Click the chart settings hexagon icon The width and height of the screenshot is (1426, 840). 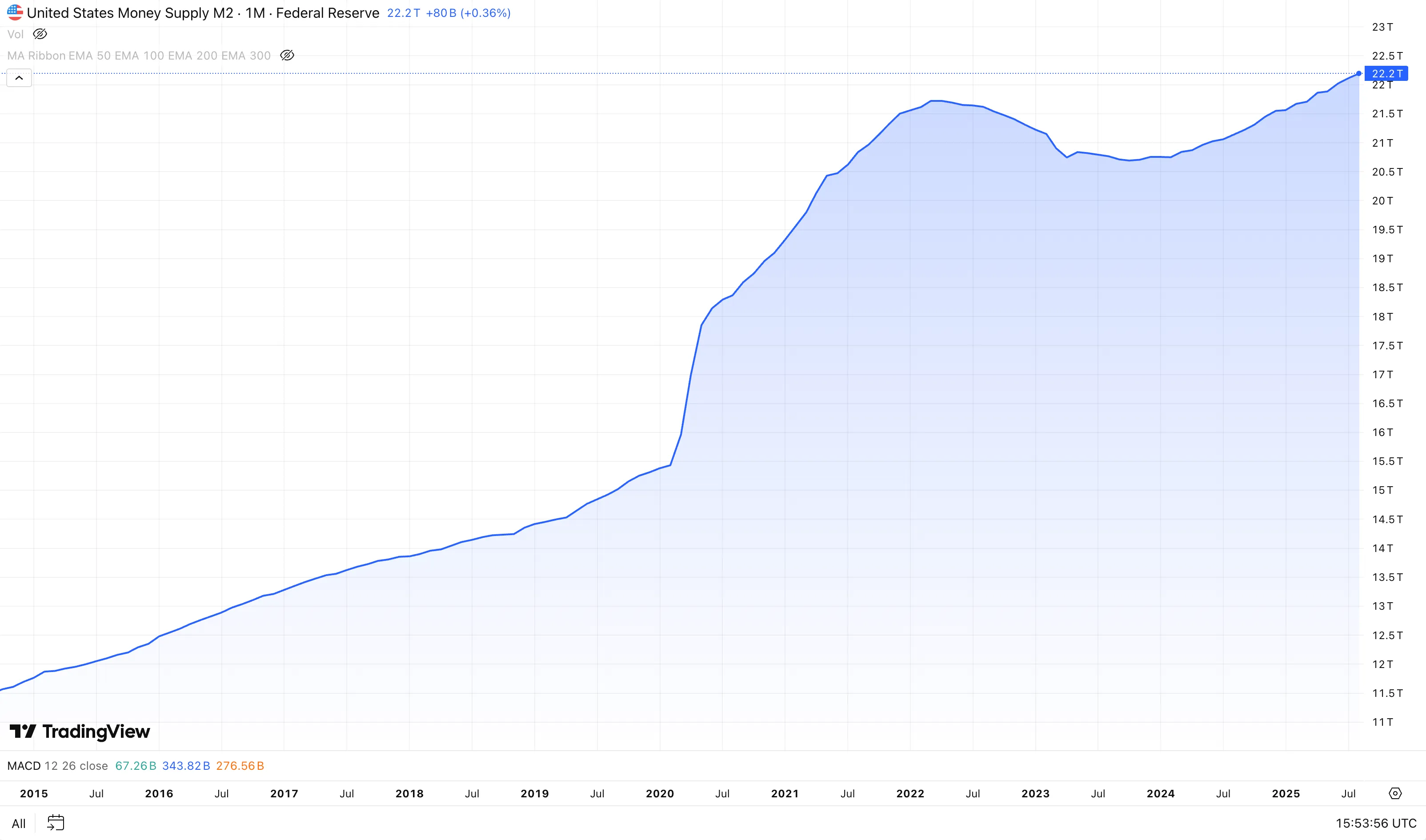pyautogui.click(x=1395, y=794)
